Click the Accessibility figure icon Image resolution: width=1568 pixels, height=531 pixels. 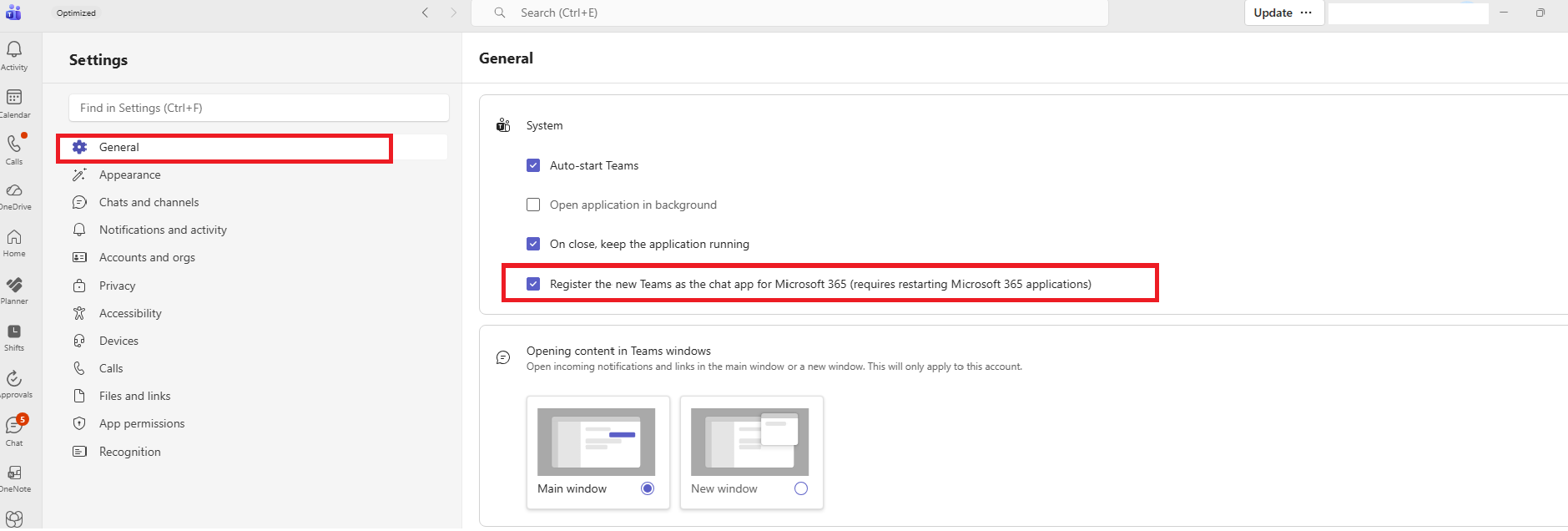79,313
